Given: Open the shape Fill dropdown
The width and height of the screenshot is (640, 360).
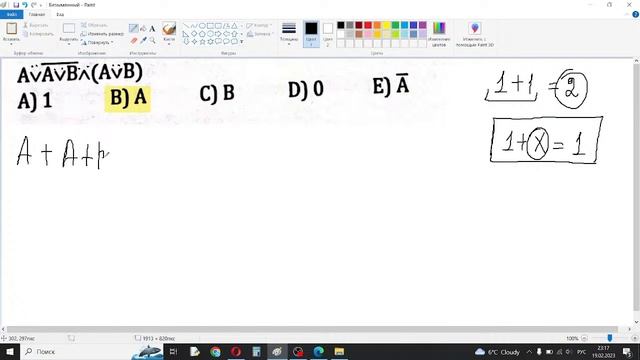Looking at the screenshot, I should [x=260, y=34].
